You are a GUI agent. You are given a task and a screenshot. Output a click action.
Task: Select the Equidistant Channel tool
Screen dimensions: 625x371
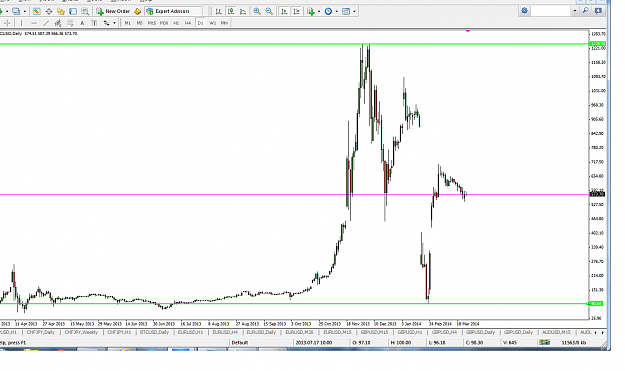coord(58,23)
